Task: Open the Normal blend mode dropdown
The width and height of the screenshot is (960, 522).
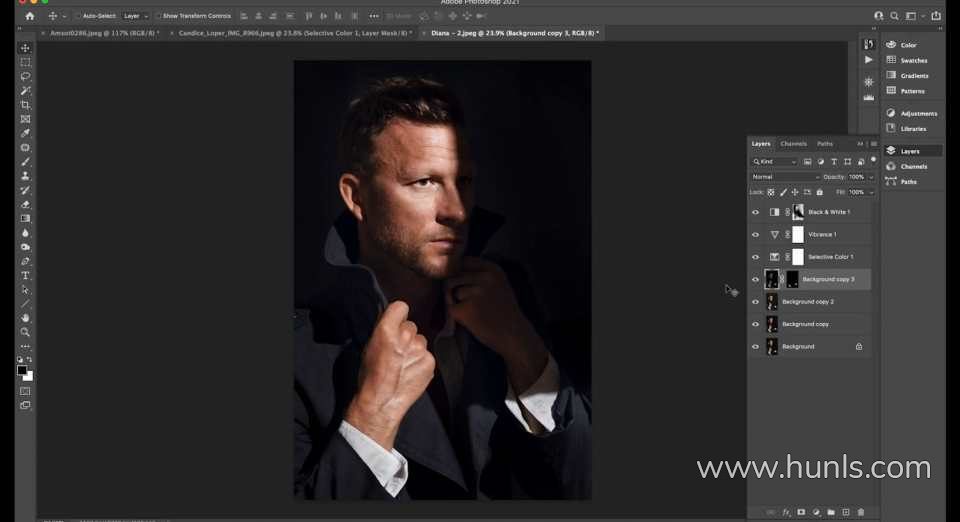Action: 786,177
